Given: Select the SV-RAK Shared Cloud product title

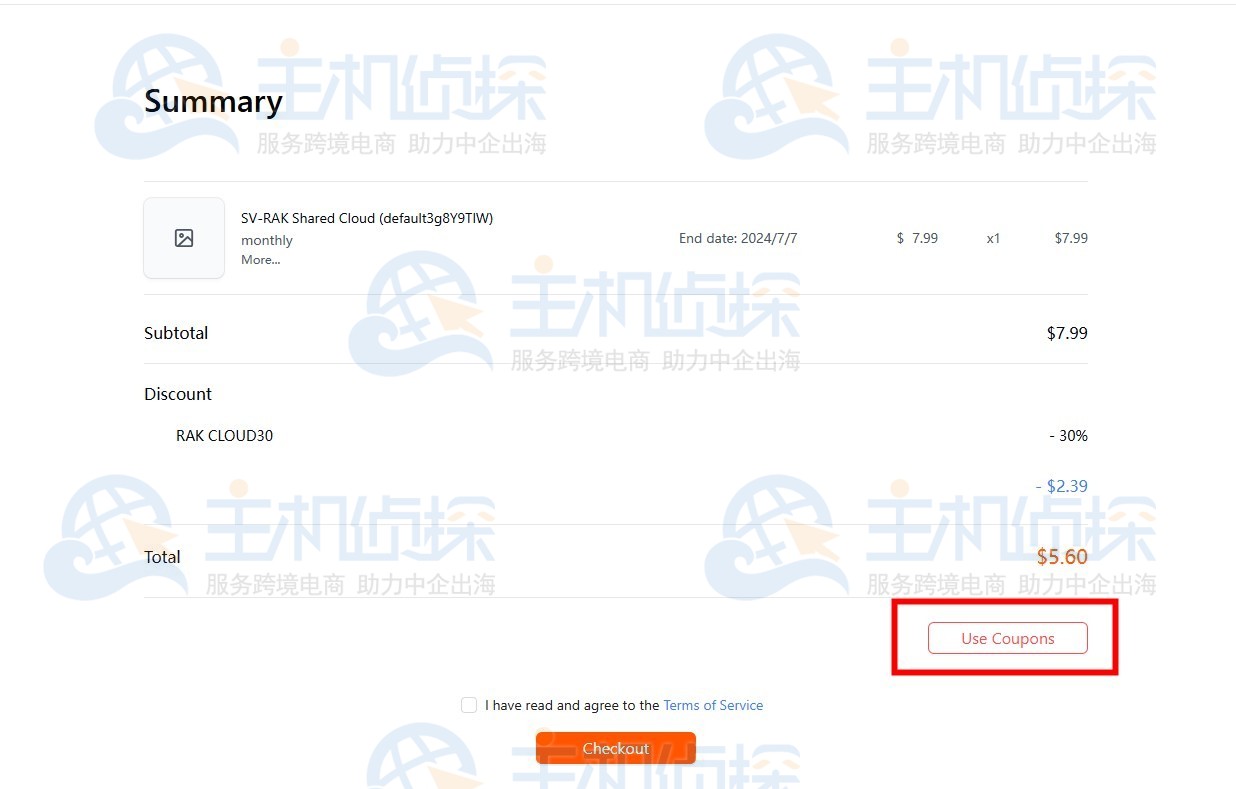Looking at the screenshot, I should point(367,218).
